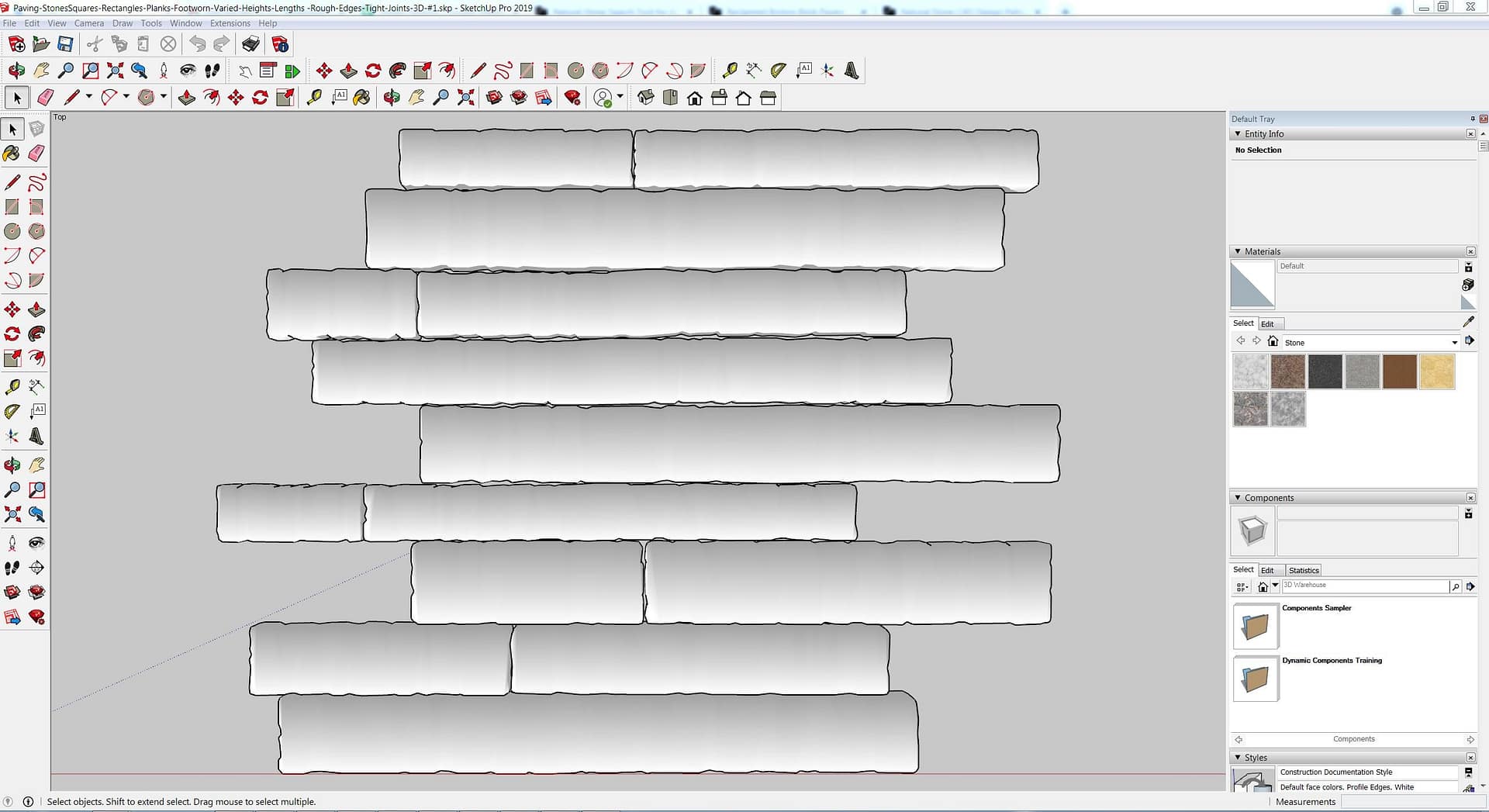The width and height of the screenshot is (1489, 812).
Task: Open the Extensions menu
Action: pos(230,23)
